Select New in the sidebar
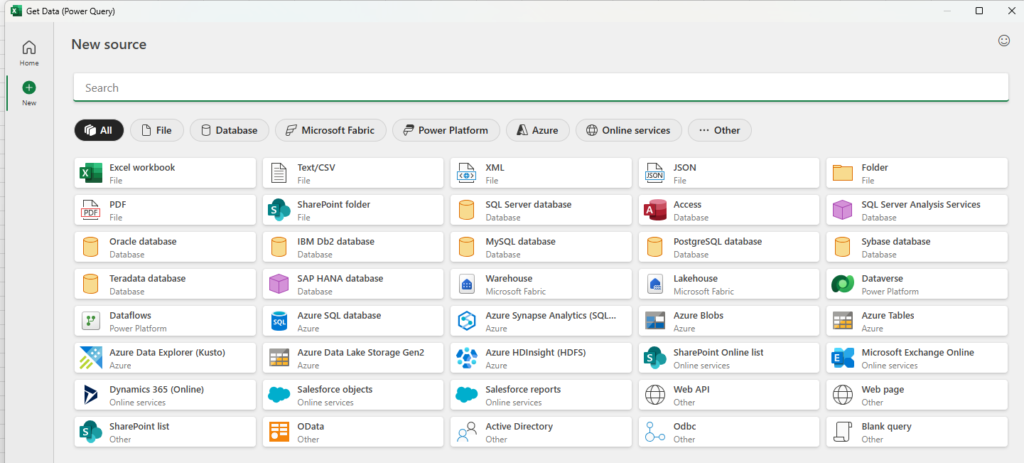 tap(29, 93)
